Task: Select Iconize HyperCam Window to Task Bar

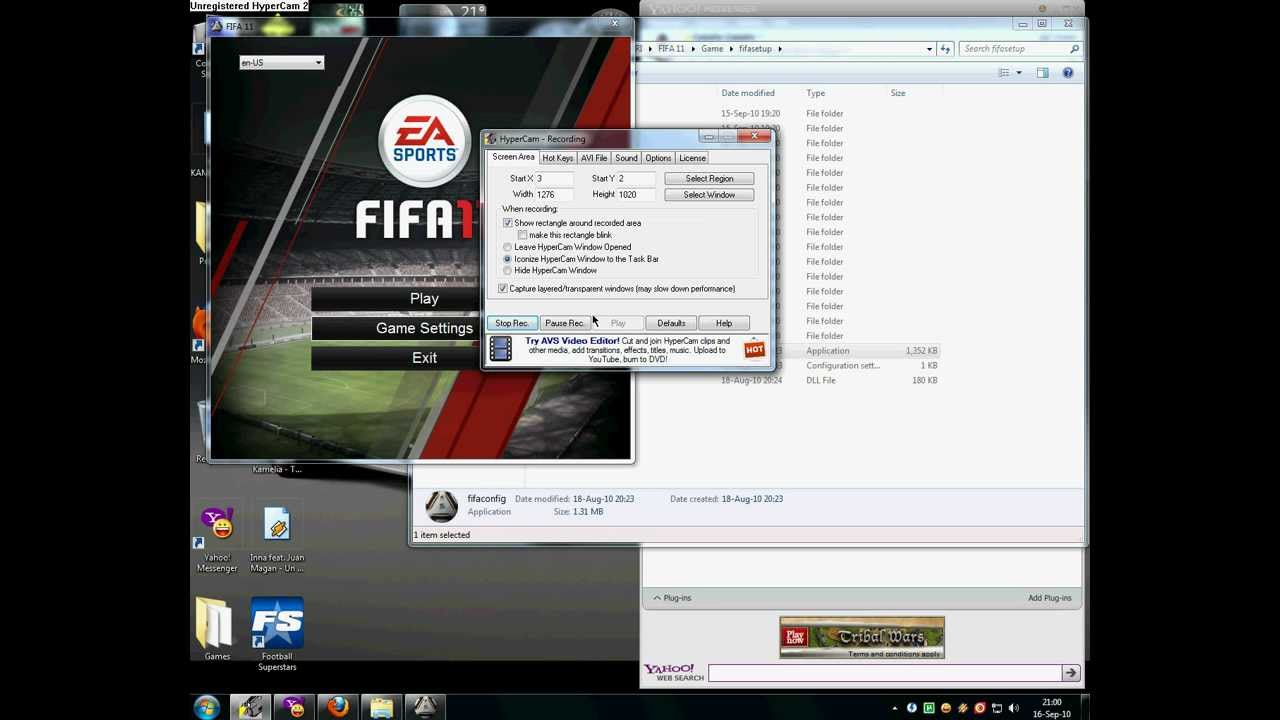Action: coord(508,259)
